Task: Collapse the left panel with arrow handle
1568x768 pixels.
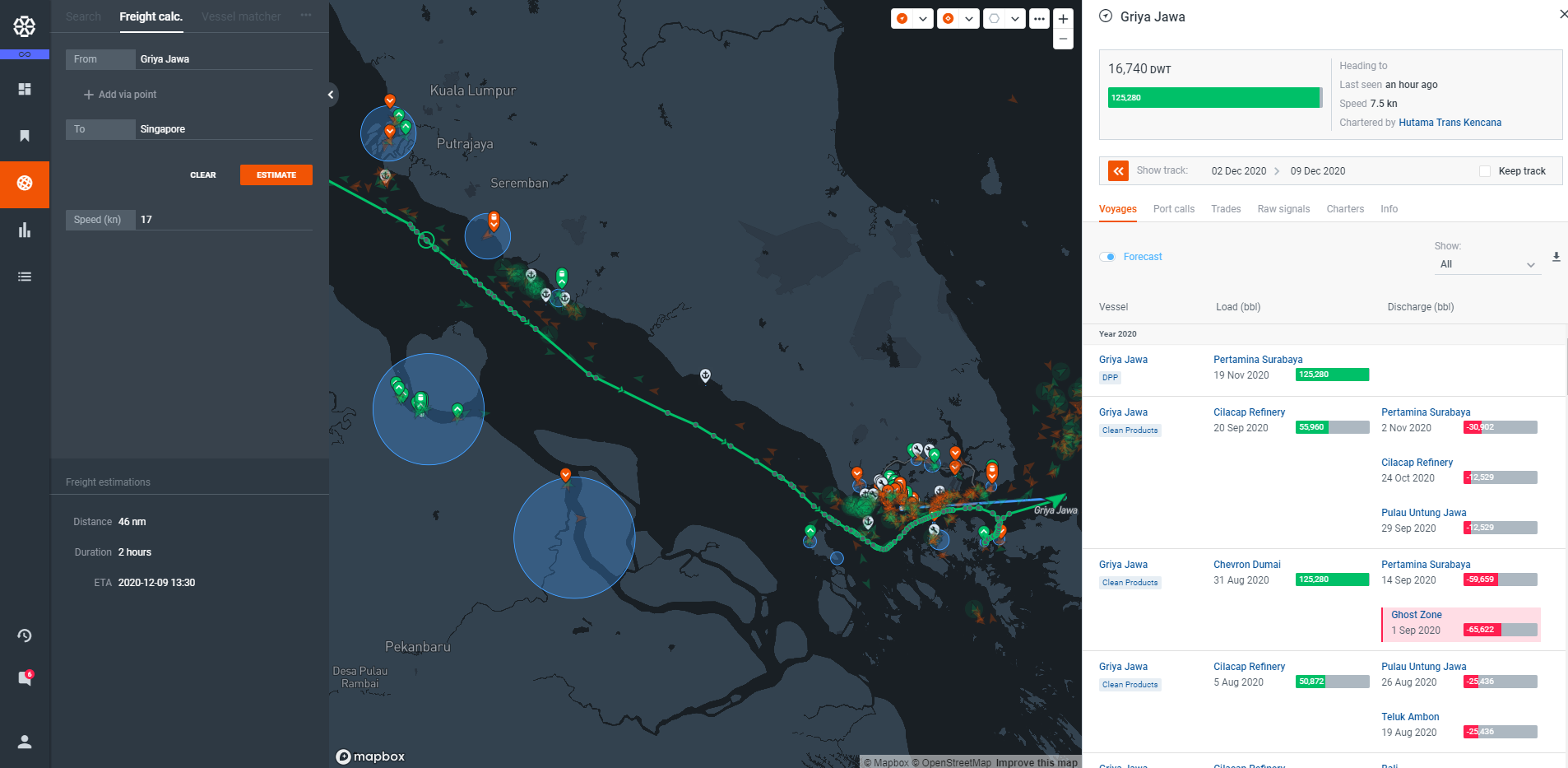Action: coord(331,95)
